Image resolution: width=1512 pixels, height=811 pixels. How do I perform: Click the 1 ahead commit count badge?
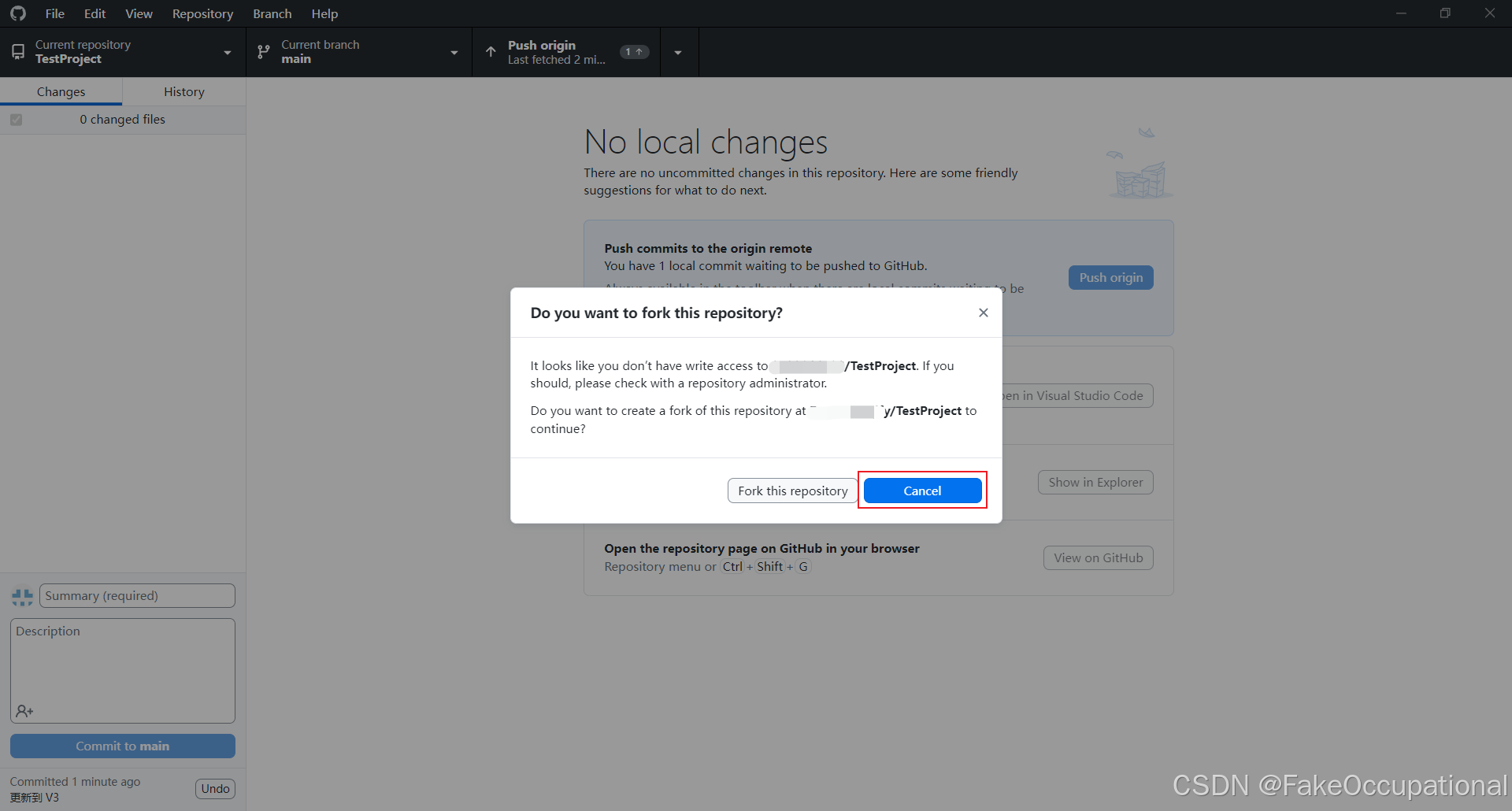[x=634, y=52]
